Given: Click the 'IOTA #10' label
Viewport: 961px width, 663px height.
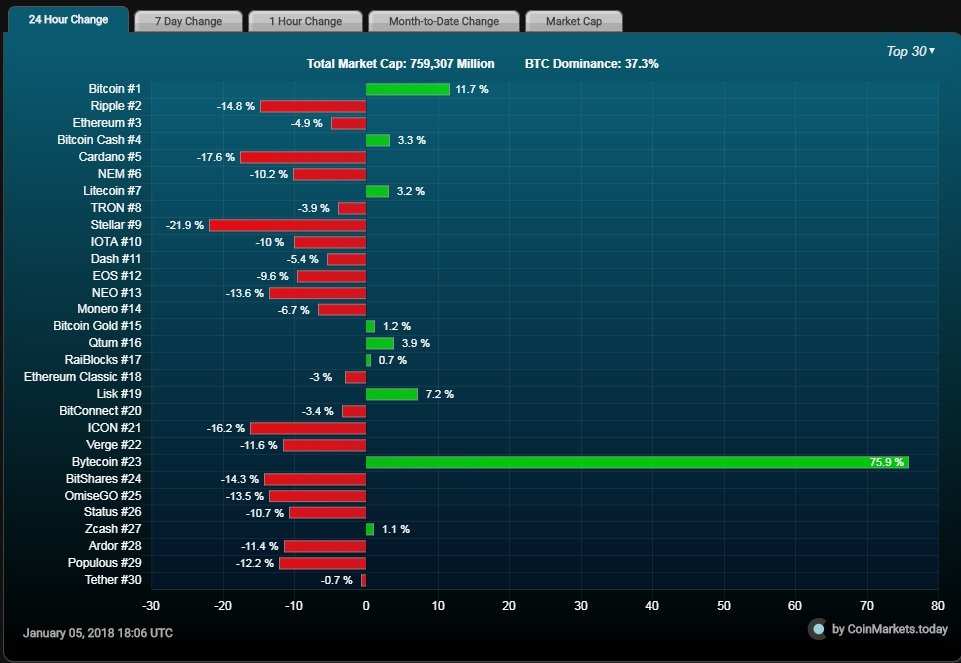Looking at the screenshot, I should pyautogui.click(x=116, y=241).
